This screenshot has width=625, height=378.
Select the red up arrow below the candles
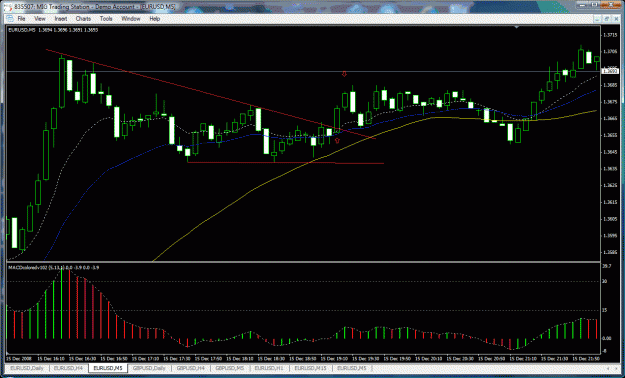click(337, 140)
